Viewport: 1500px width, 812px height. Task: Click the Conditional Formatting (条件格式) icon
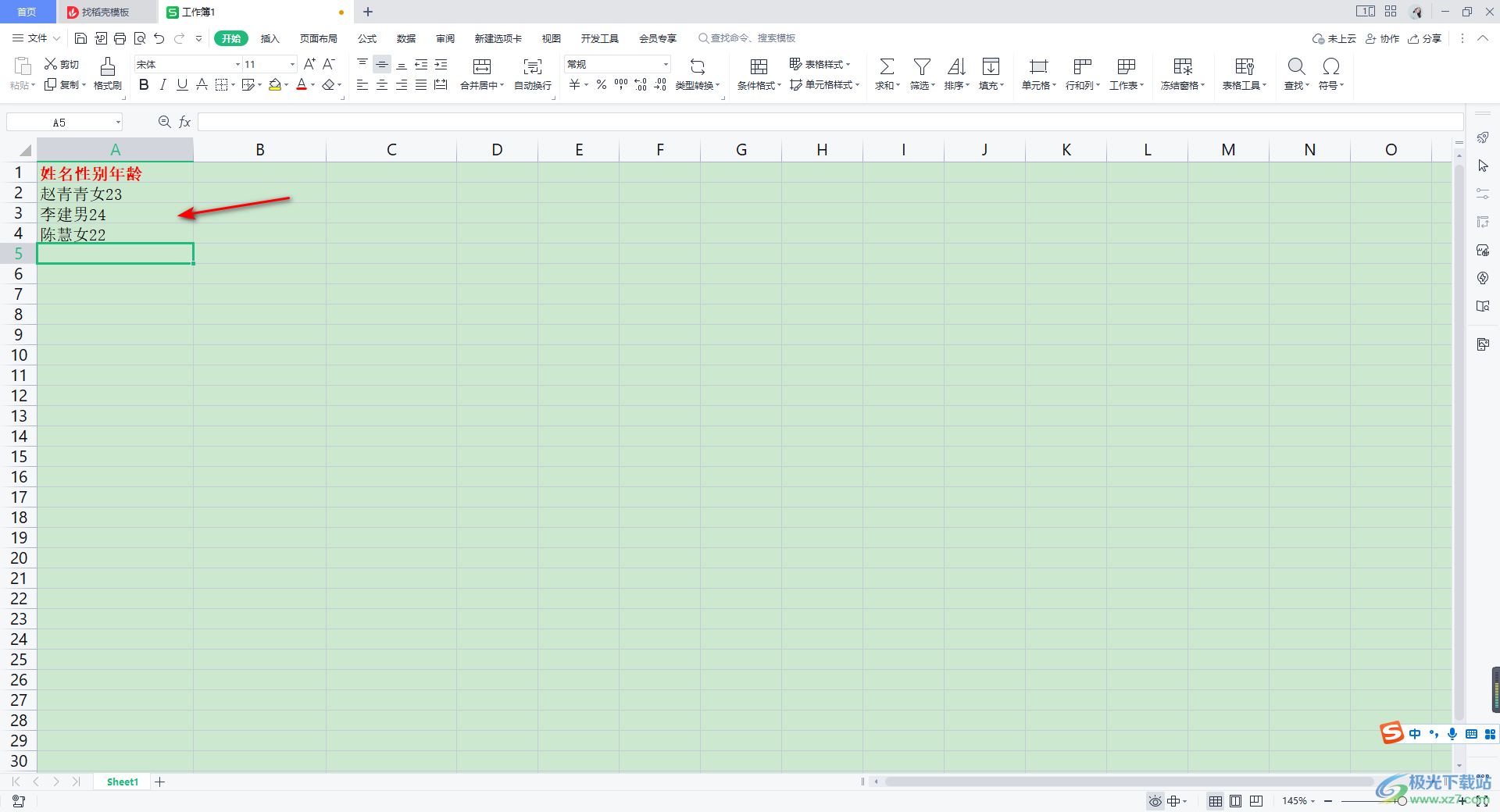759,66
